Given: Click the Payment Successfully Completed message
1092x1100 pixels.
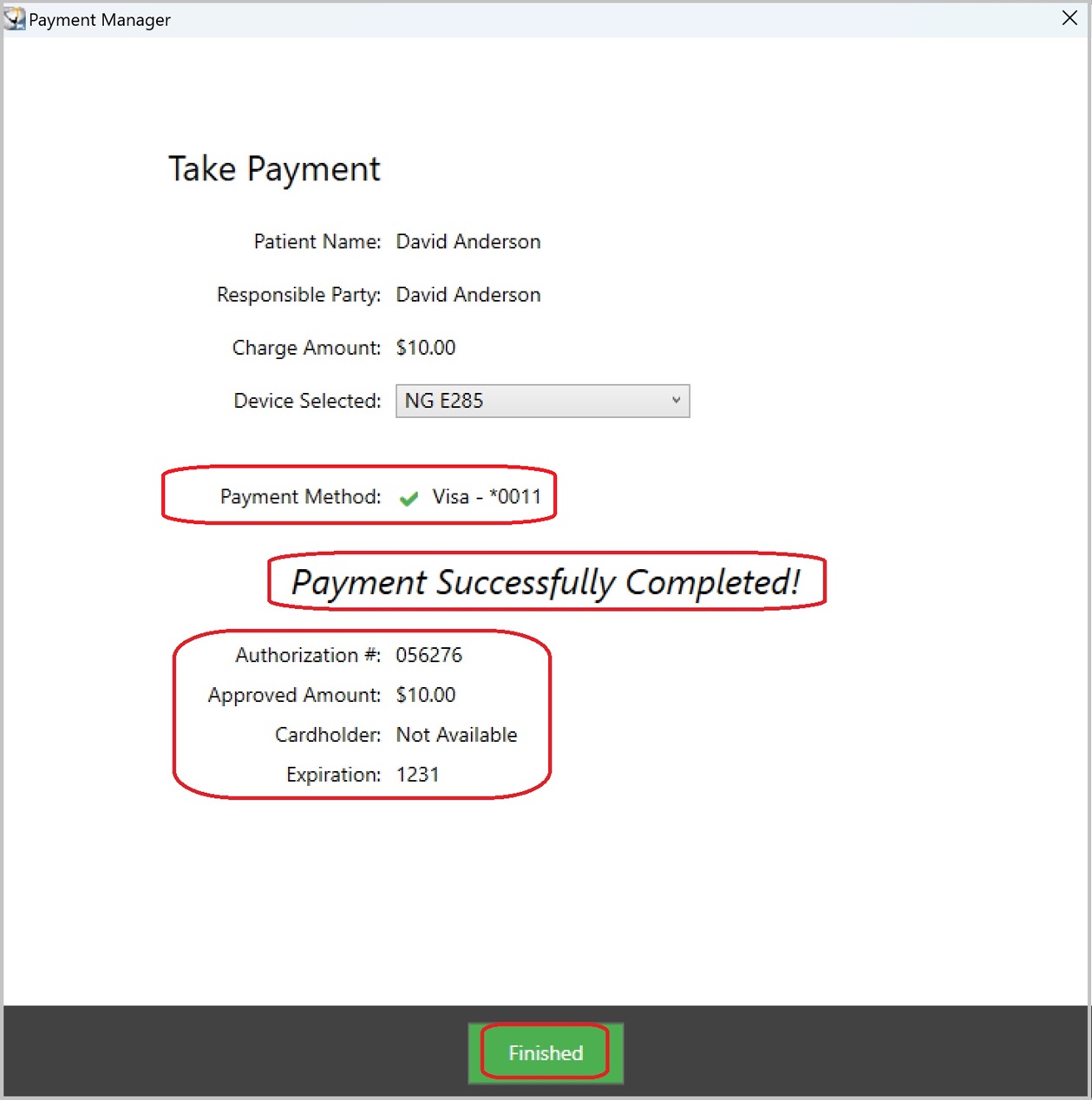Looking at the screenshot, I should click(x=546, y=582).
